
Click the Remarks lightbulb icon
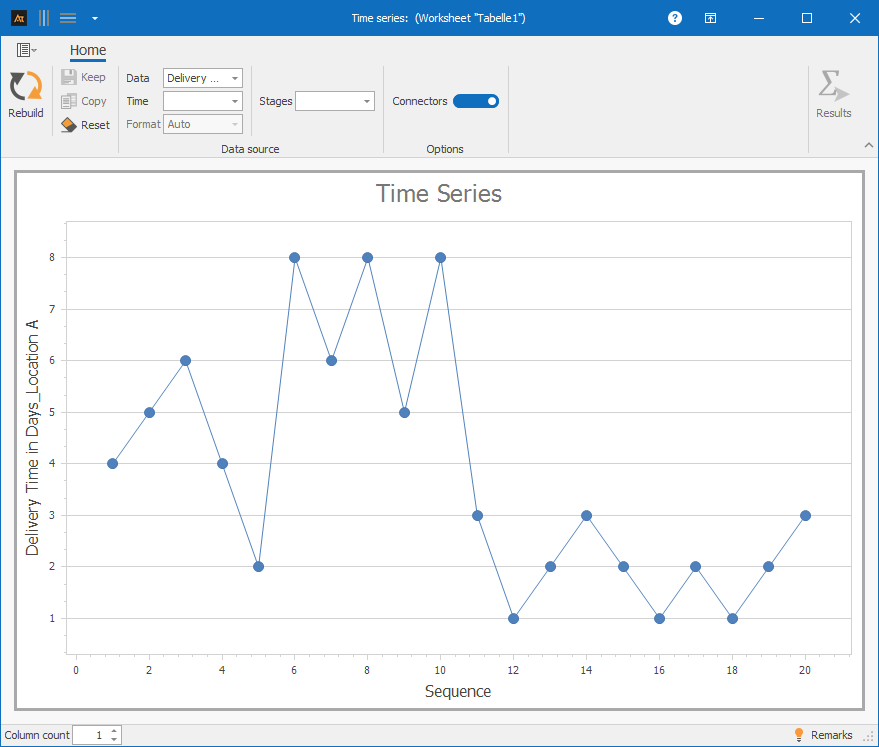coord(799,735)
